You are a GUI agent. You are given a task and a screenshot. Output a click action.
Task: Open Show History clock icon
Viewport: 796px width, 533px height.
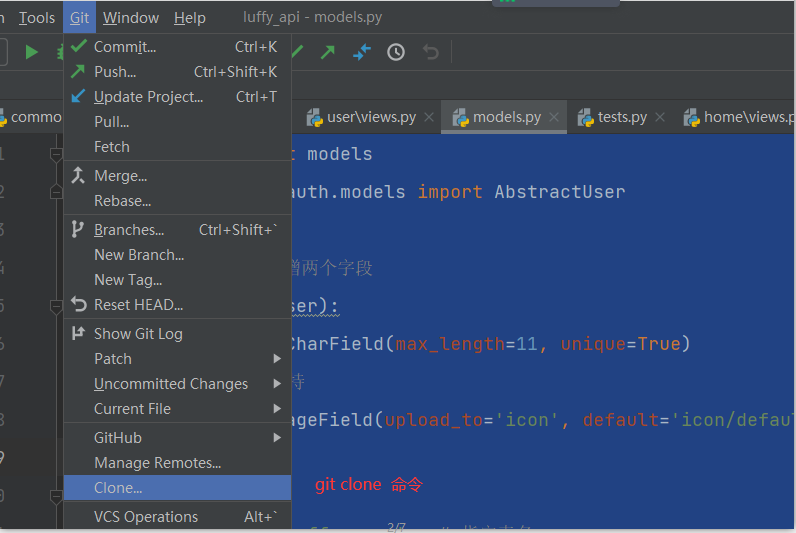[396, 52]
